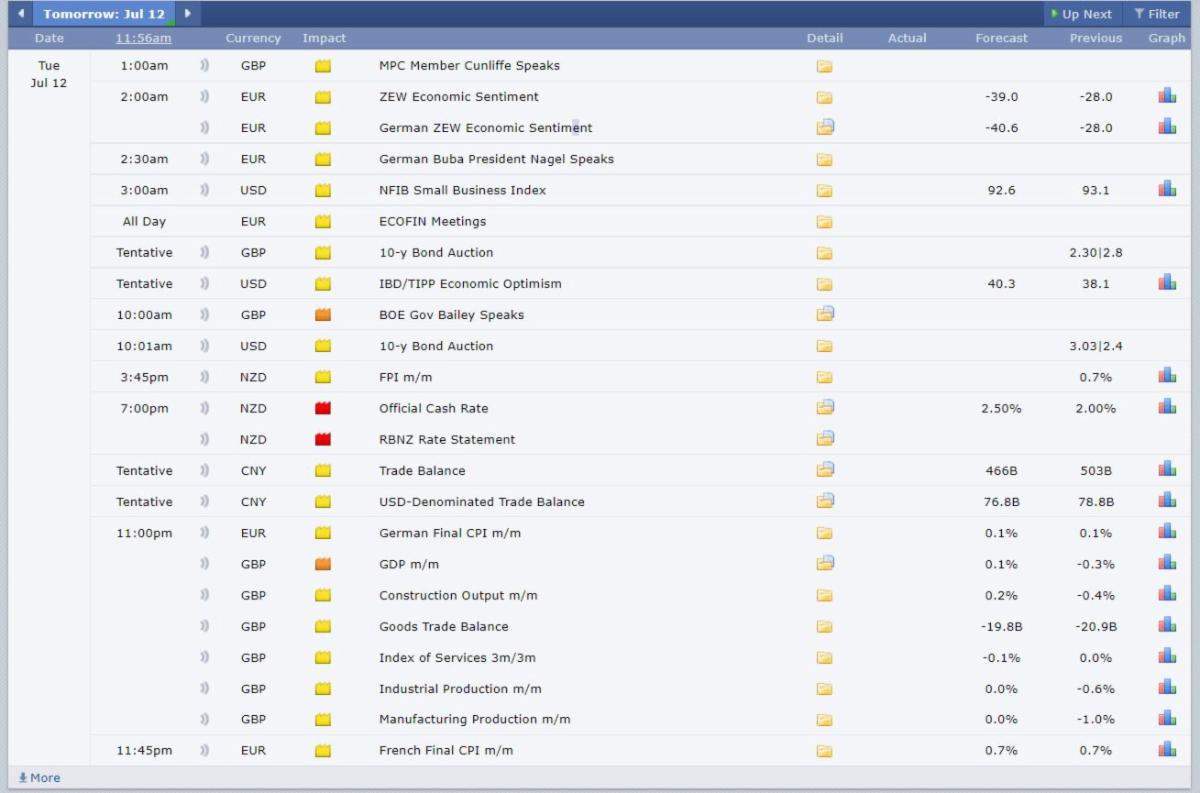Select the German Final CPI m/m event
The image size is (1200, 793).
[449, 533]
